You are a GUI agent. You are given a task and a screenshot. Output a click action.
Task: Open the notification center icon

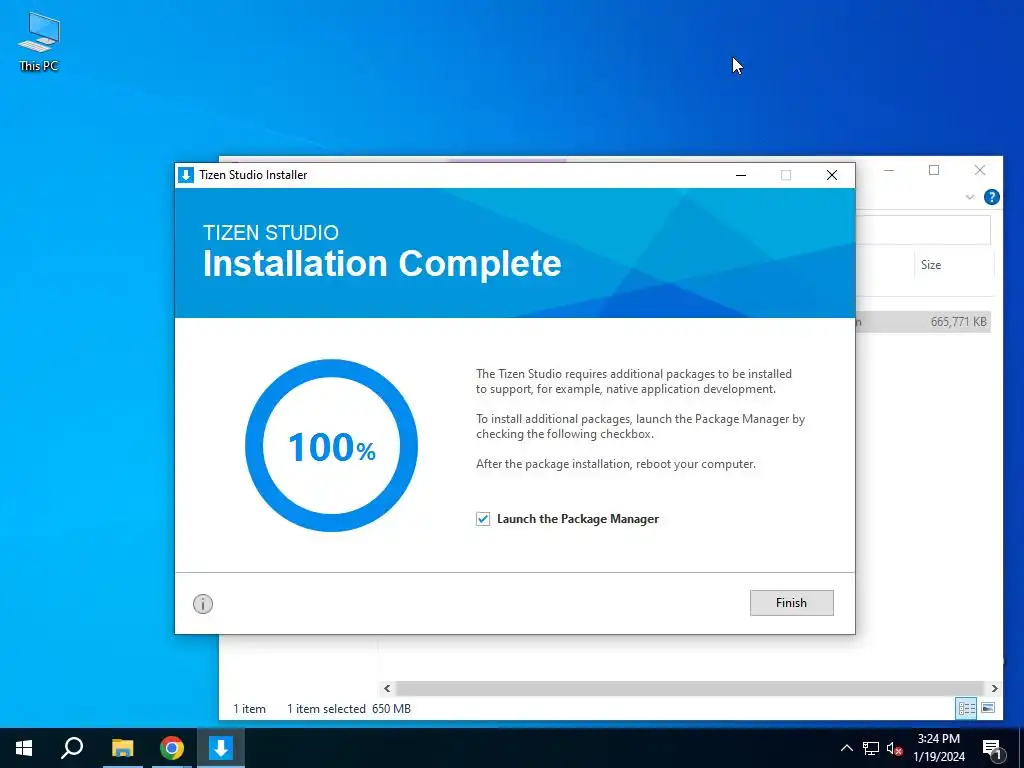(992, 748)
